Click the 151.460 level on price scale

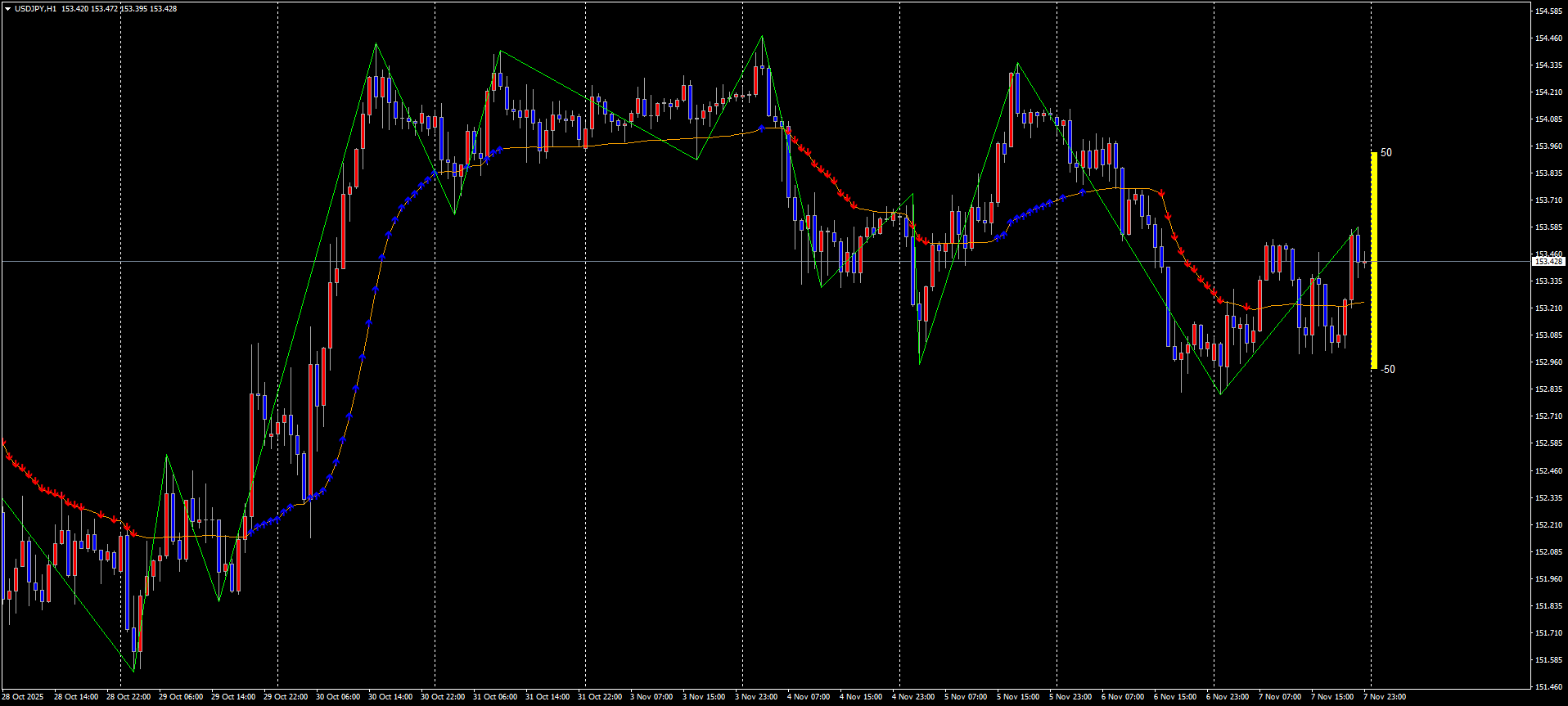(x=1549, y=687)
